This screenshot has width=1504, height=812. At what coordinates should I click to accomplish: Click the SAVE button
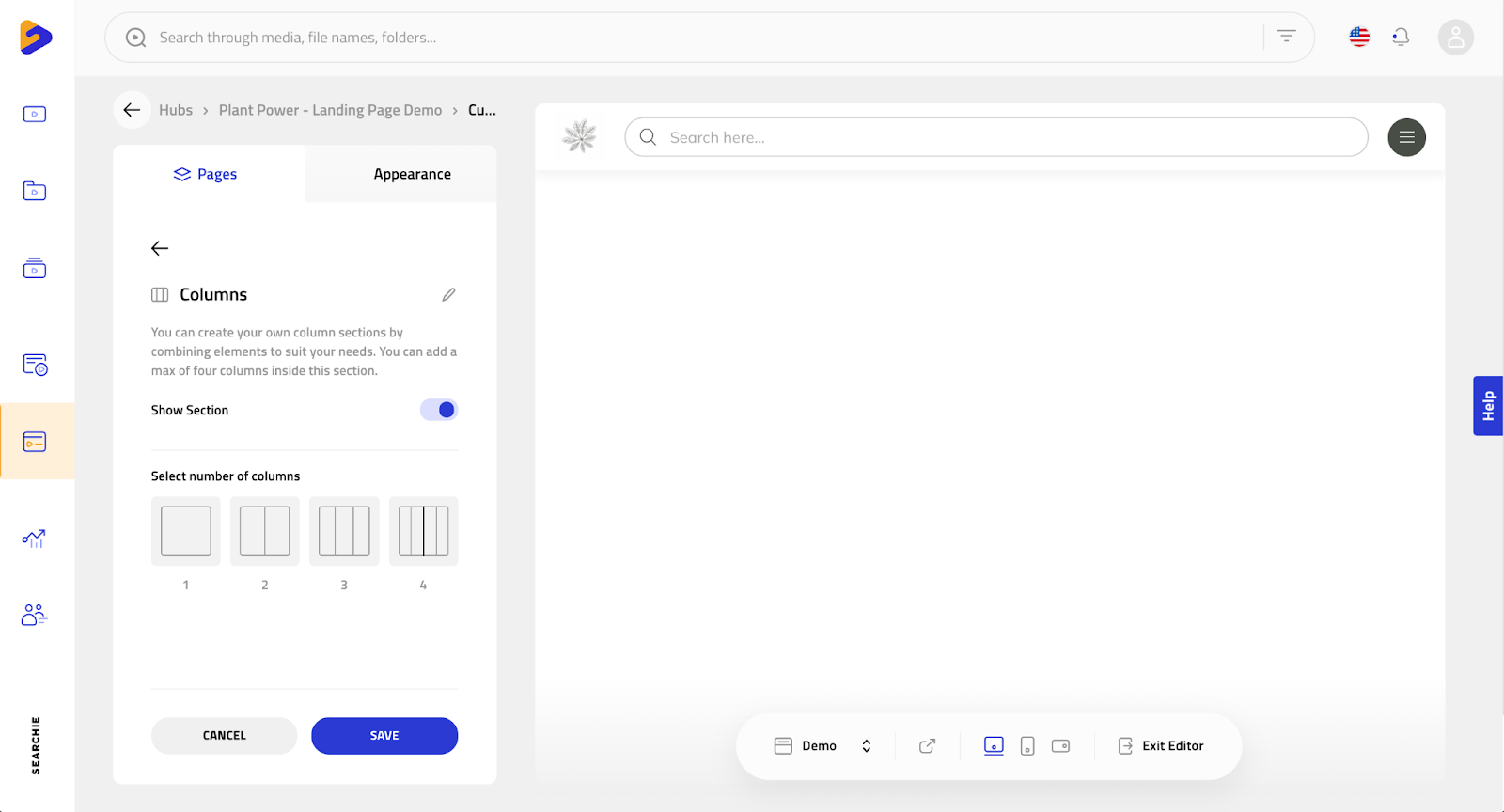coord(384,736)
